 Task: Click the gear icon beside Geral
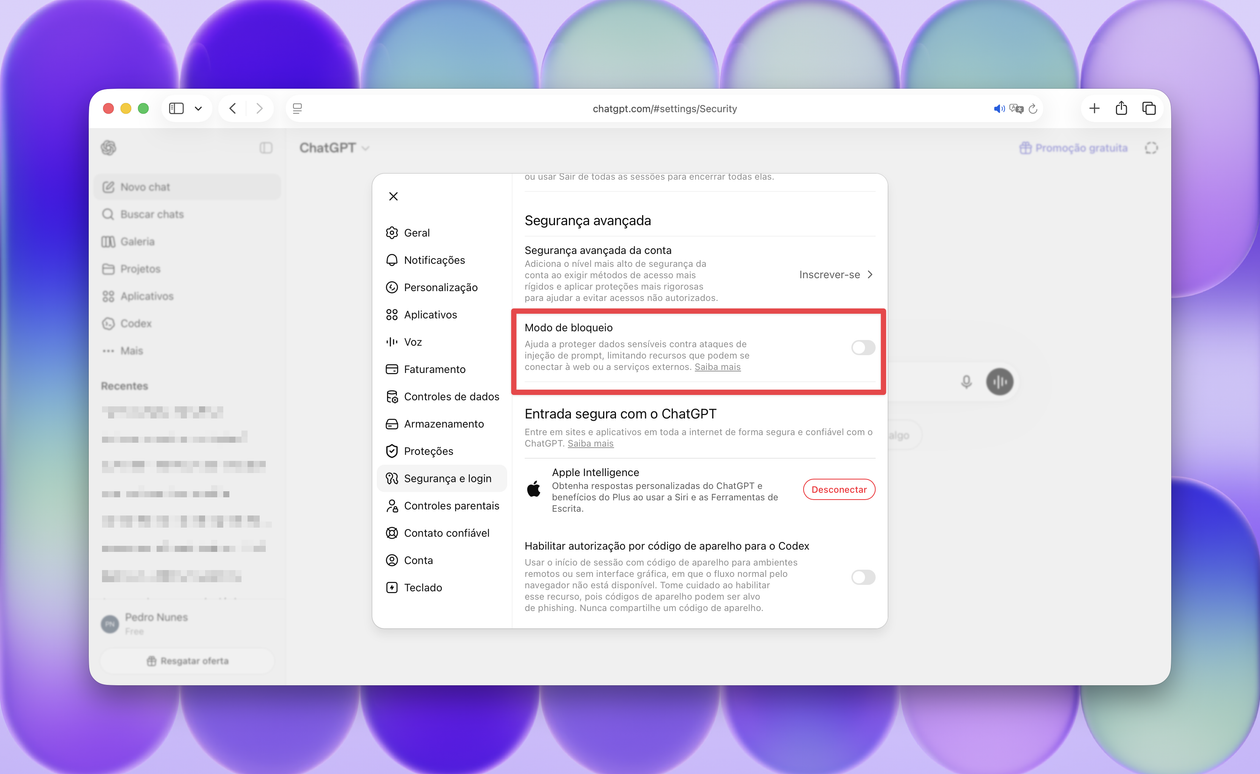pos(392,233)
